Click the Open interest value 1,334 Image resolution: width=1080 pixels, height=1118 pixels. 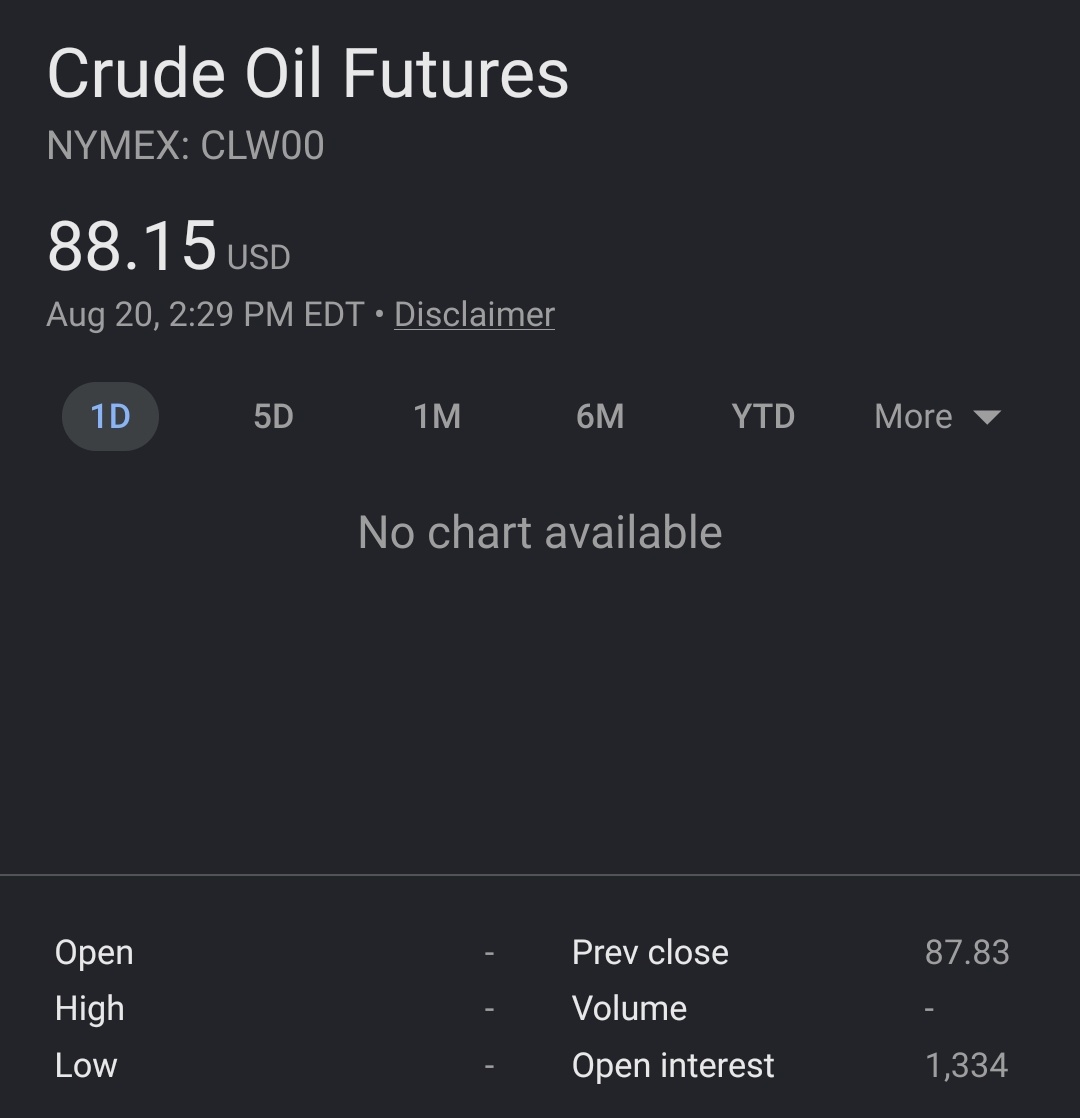click(x=967, y=1066)
